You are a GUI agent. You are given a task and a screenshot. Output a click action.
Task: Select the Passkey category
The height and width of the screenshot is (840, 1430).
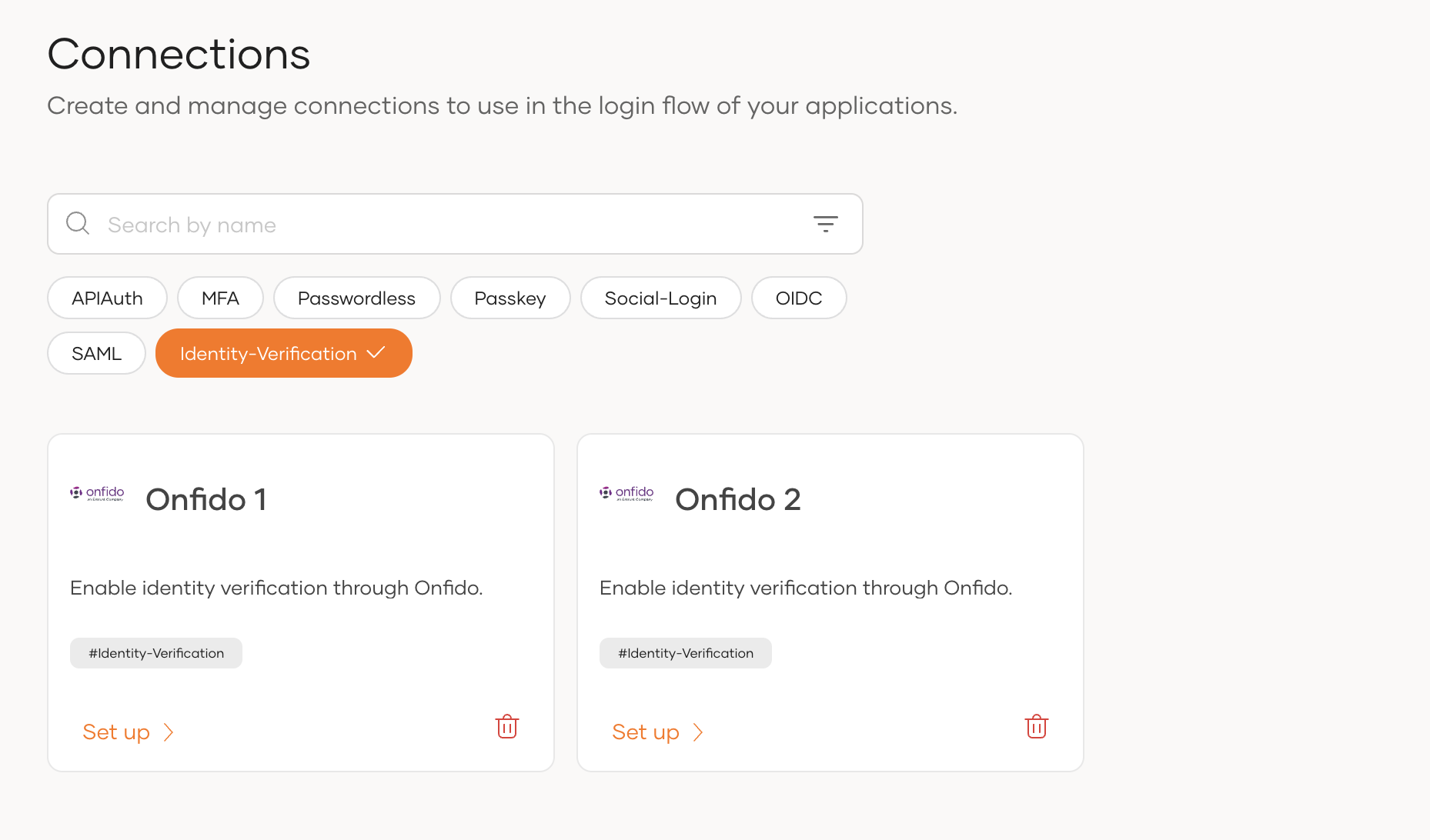(x=510, y=298)
